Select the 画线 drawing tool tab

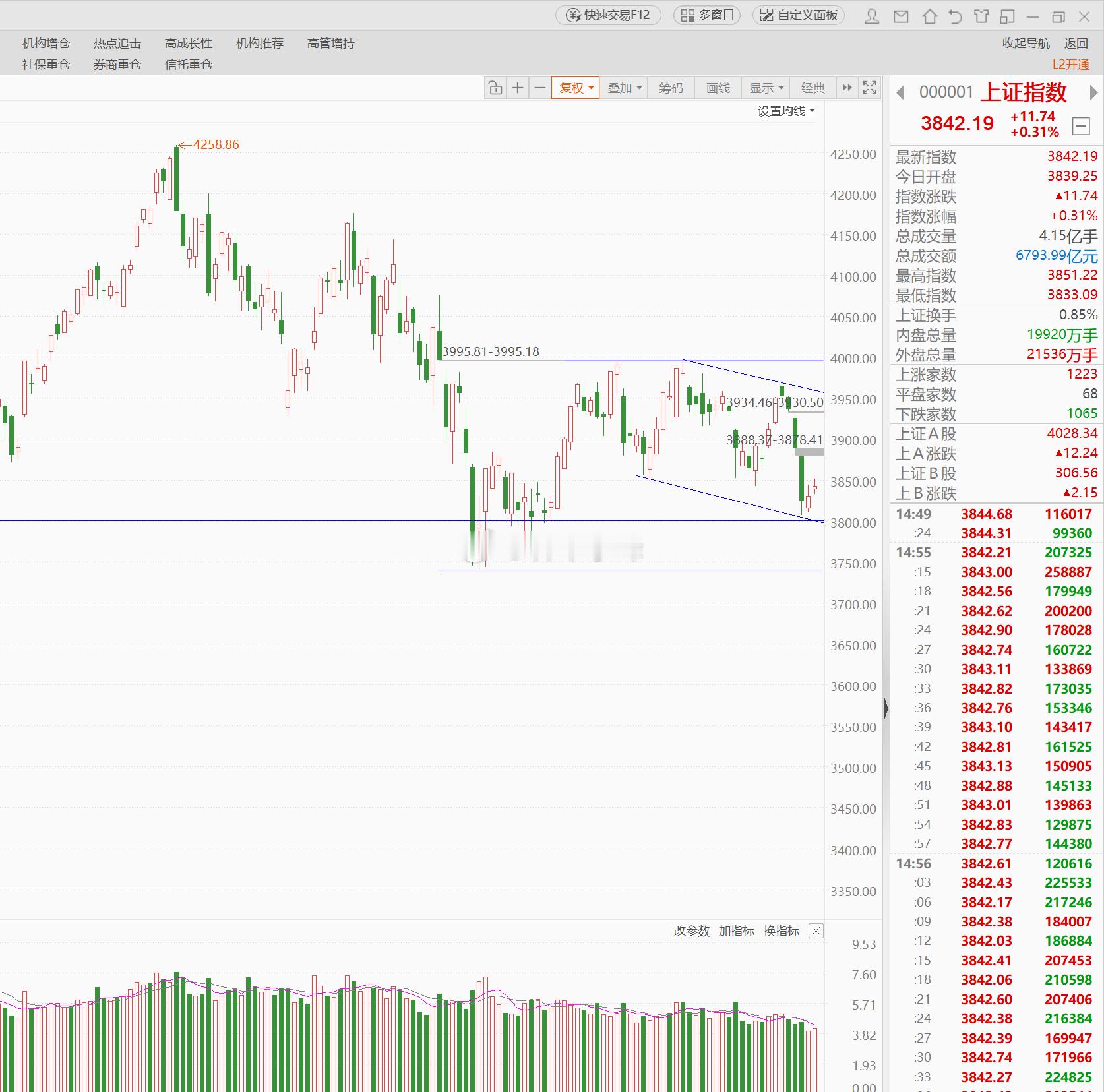[x=718, y=88]
